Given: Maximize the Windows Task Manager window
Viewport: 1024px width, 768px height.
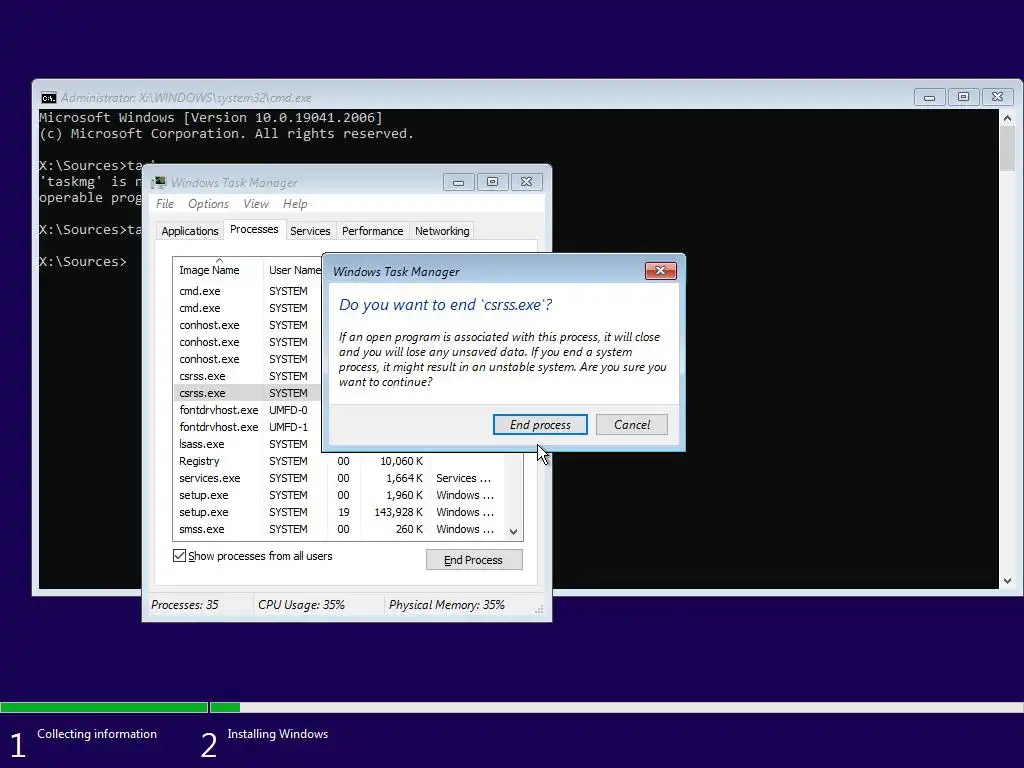Looking at the screenshot, I should click(x=492, y=182).
